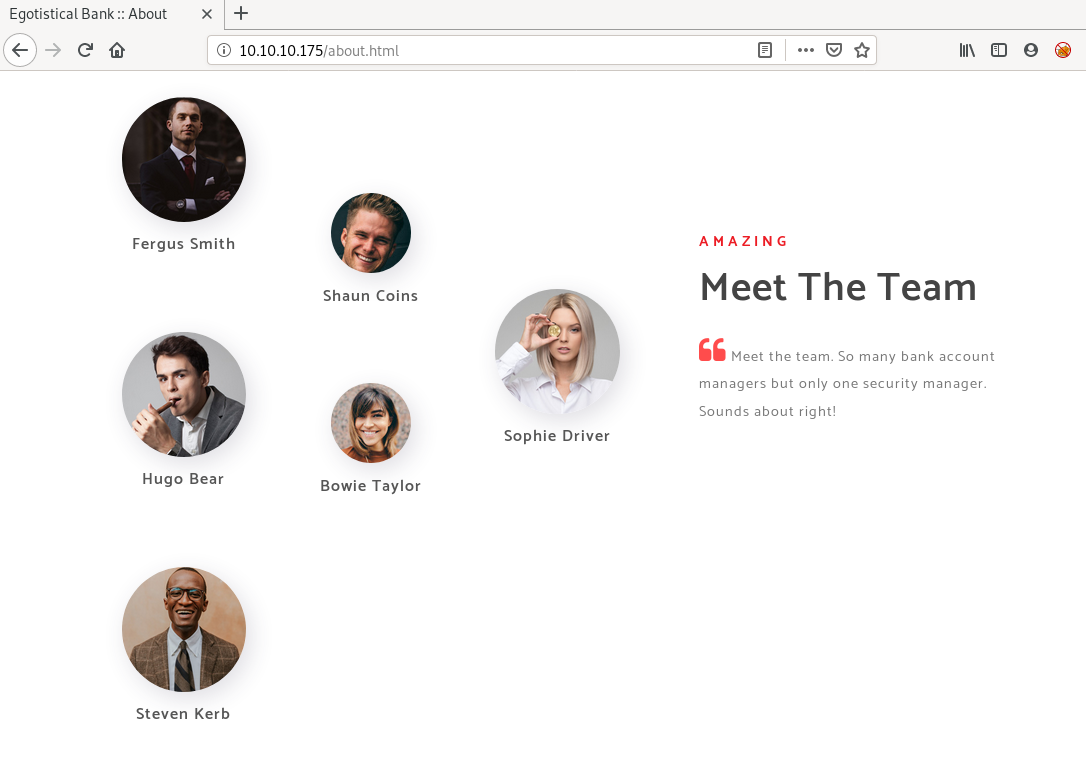Click the forward navigation arrow
This screenshot has width=1086, height=778.
coord(54,50)
